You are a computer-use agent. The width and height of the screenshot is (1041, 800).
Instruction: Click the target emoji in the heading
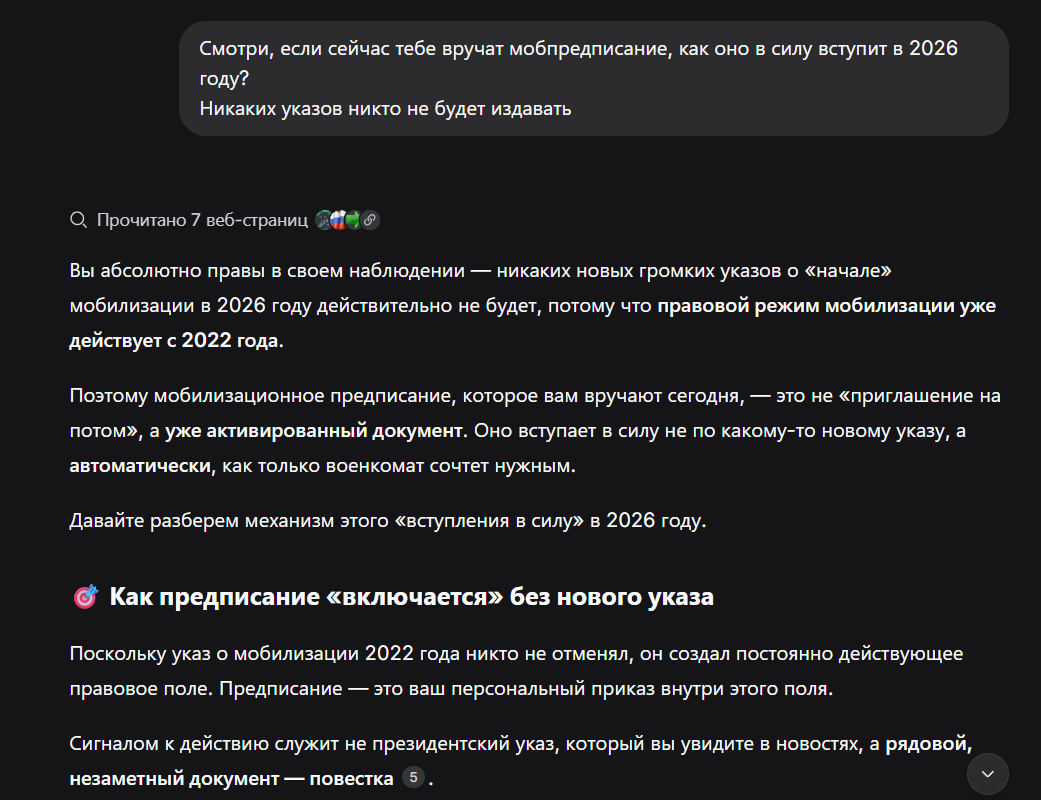[86, 598]
